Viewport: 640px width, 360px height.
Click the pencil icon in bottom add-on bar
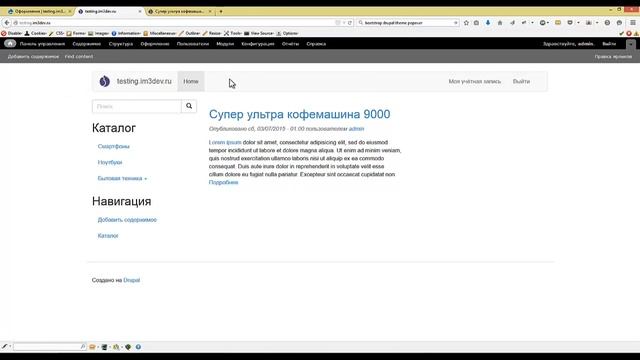point(4,347)
